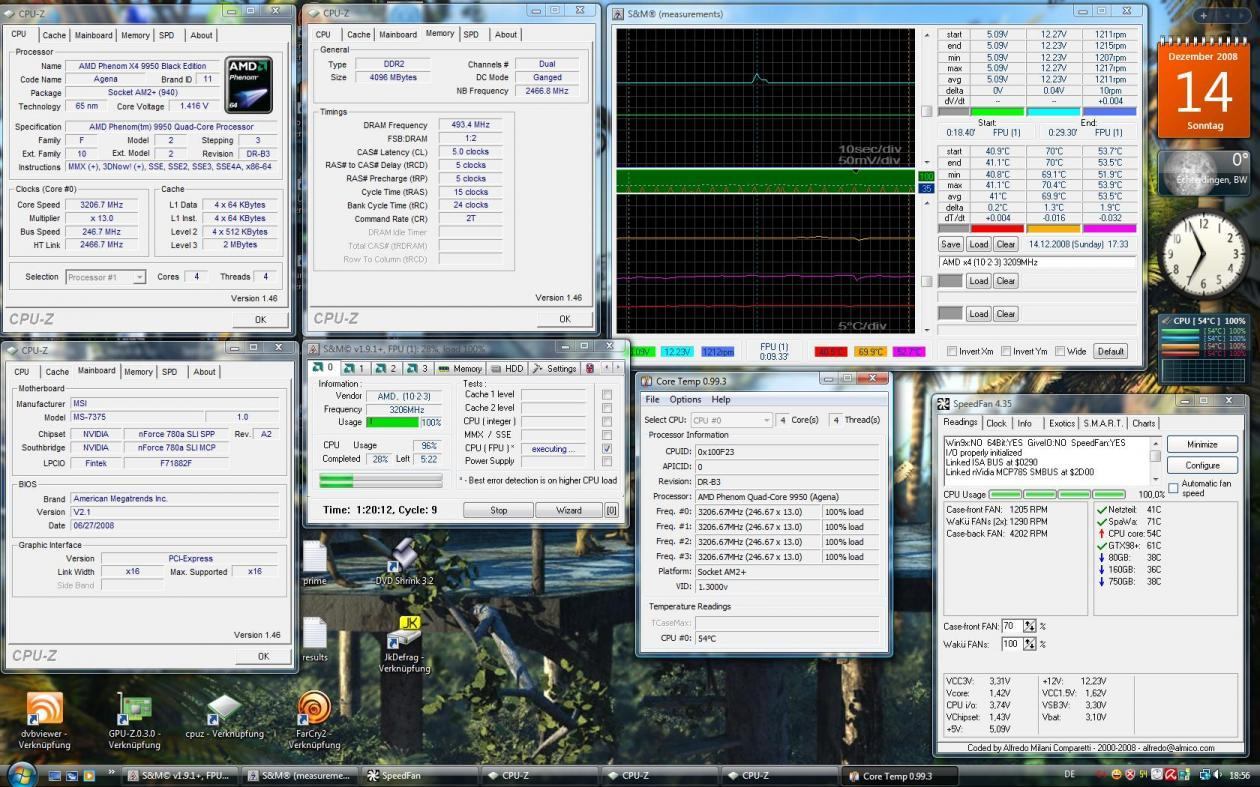Open the S&M Wizard
This screenshot has width=1260, height=787.
pos(568,510)
